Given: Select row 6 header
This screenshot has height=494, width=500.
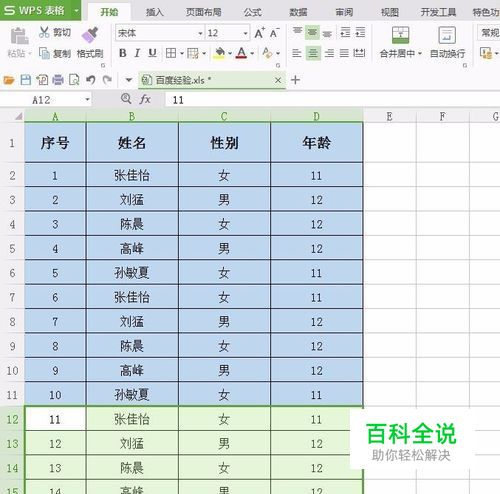Looking at the screenshot, I should (x=12, y=273).
